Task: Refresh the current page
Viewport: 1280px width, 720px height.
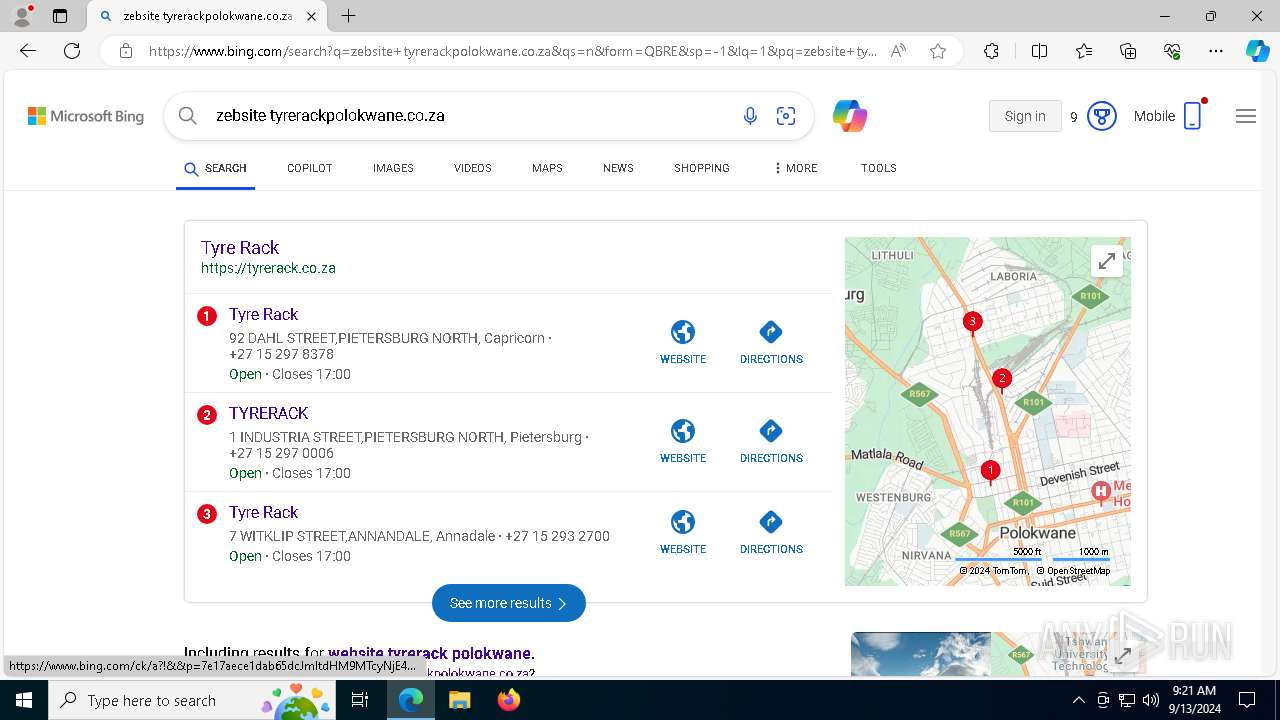Action: click(72, 51)
